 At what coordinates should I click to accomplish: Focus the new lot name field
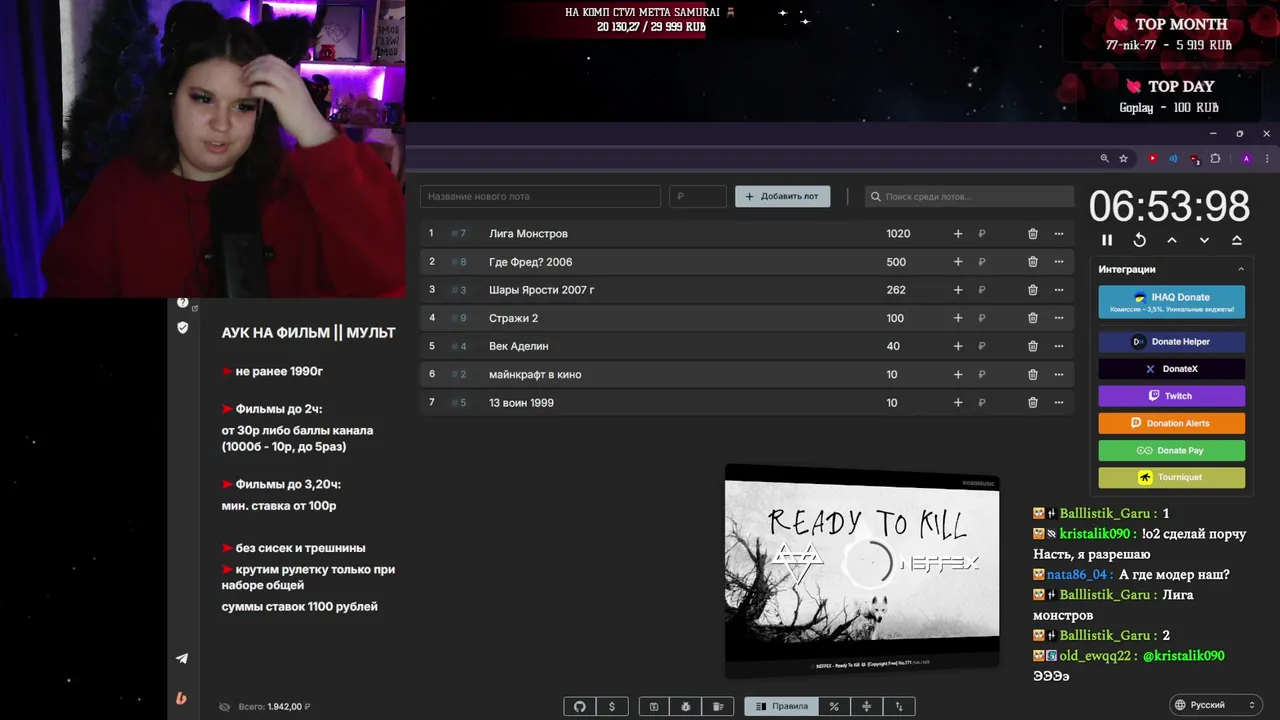tap(540, 196)
